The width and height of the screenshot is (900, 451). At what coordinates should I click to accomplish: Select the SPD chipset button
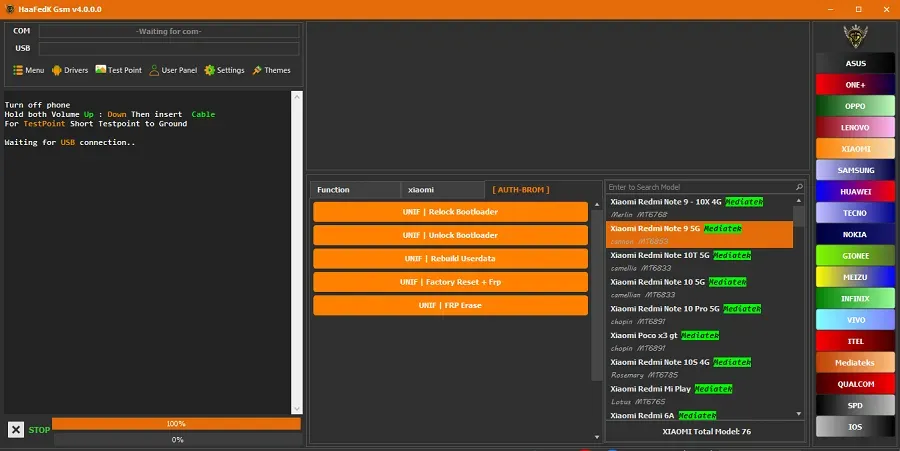point(855,405)
